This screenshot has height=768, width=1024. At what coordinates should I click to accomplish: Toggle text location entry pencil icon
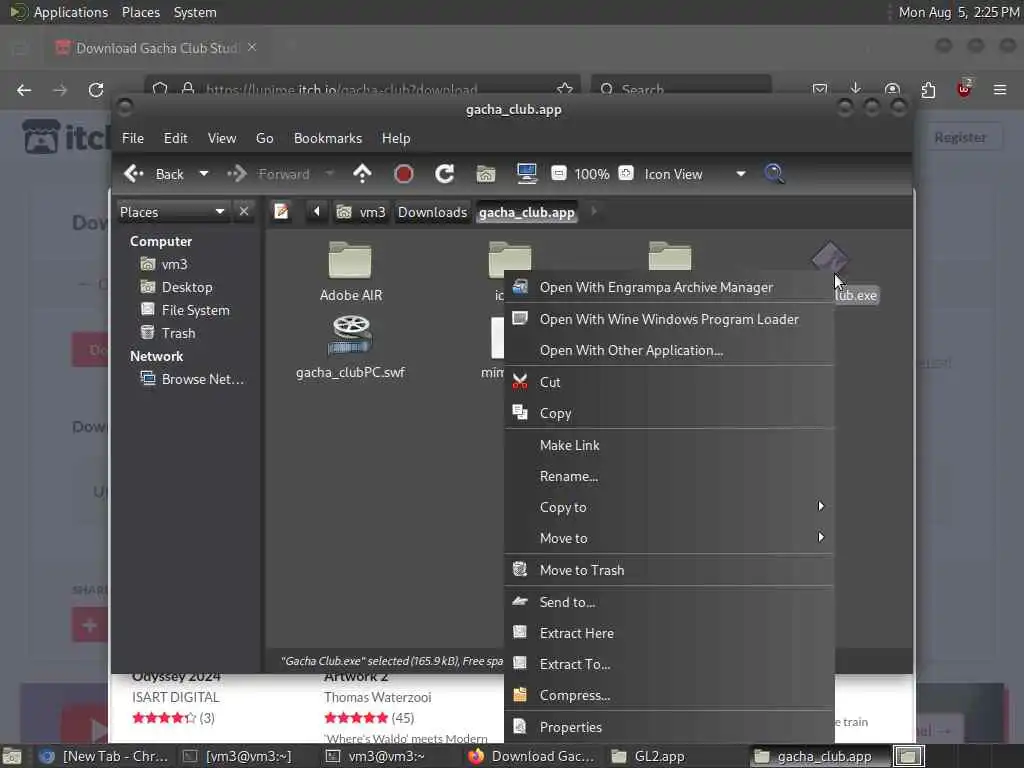(281, 212)
